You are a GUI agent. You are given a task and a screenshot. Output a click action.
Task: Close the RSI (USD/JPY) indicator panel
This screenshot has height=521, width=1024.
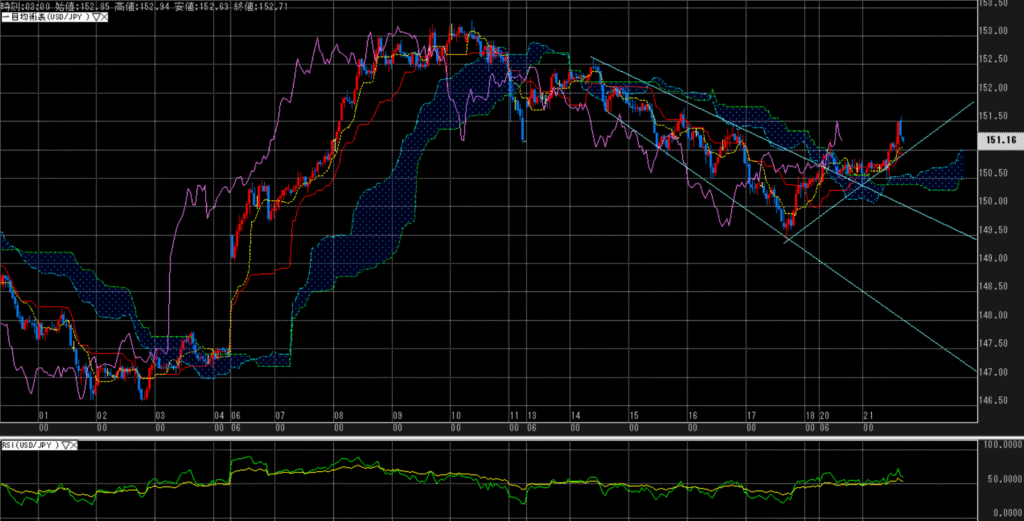pos(75,444)
